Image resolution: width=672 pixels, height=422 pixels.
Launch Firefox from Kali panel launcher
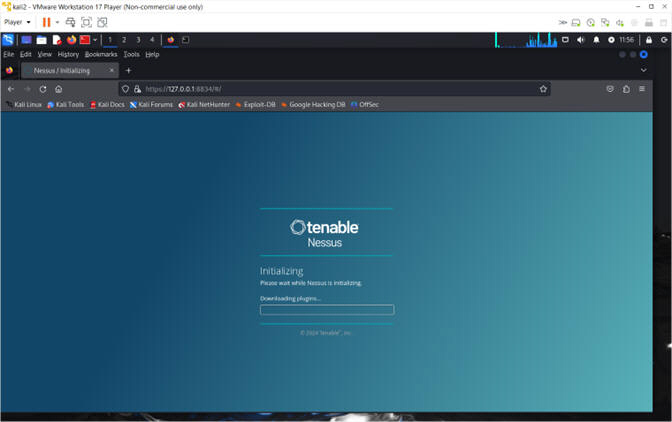pyautogui.click(x=71, y=40)
